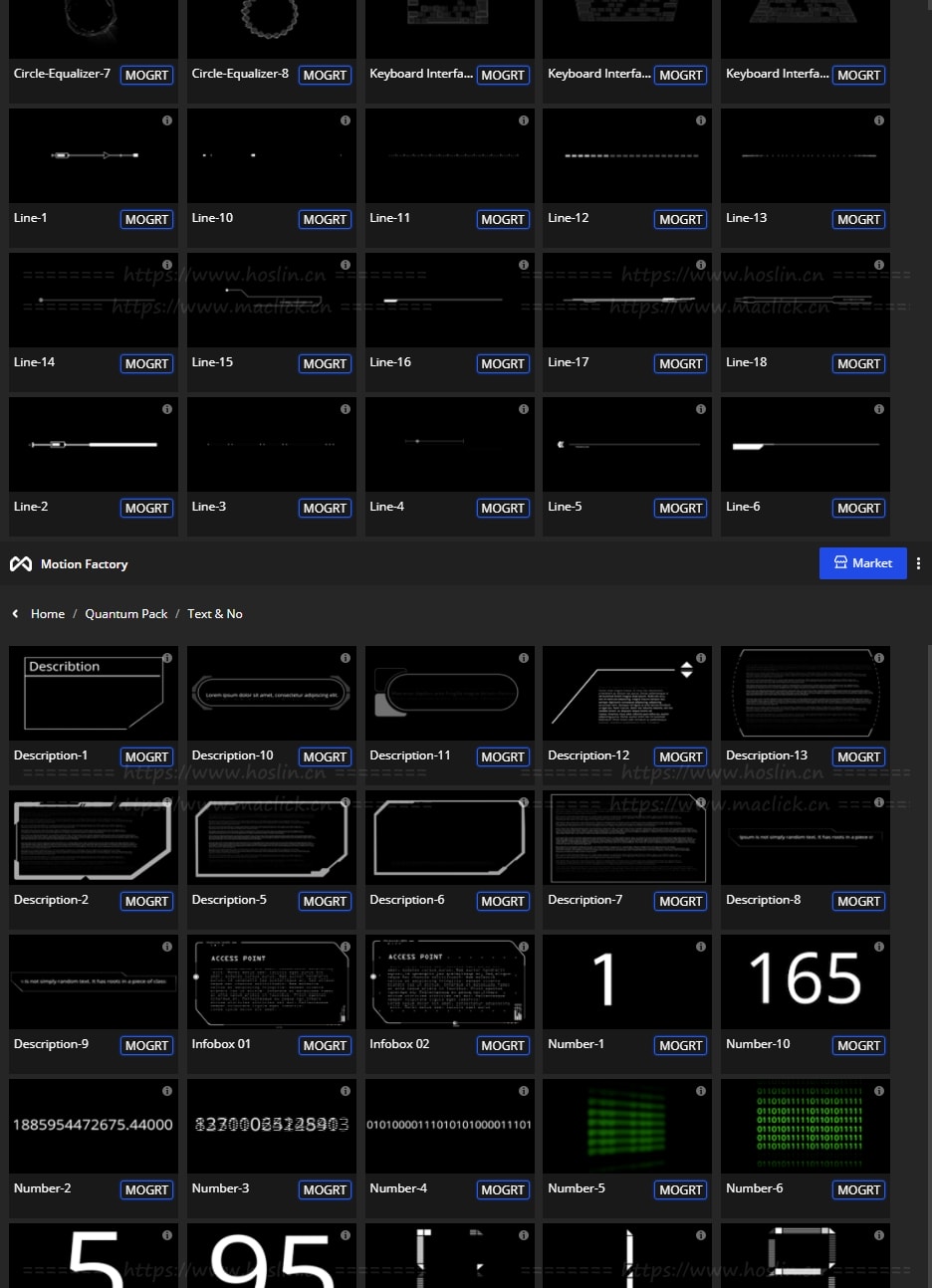Show info icon for Number-10
The width and height of the screenshot is (932, 1288).
pyautogui.click(x=879, y=947)
